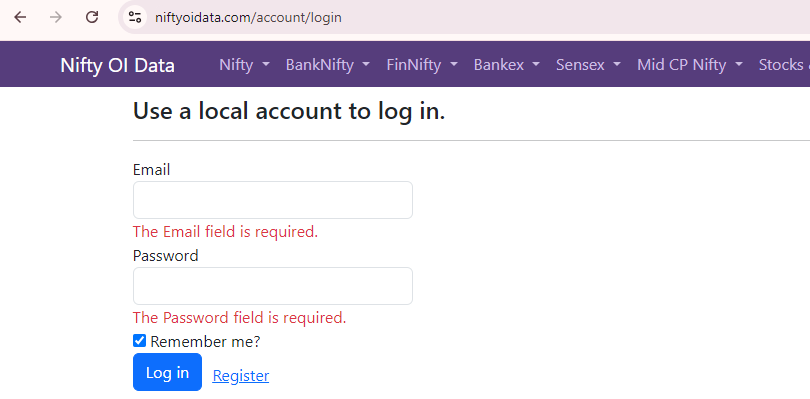The width and height of the screenshot is (810, 399).
Task: Click the 'Use a local account to log in.' heading
Action: click(289, 111)
